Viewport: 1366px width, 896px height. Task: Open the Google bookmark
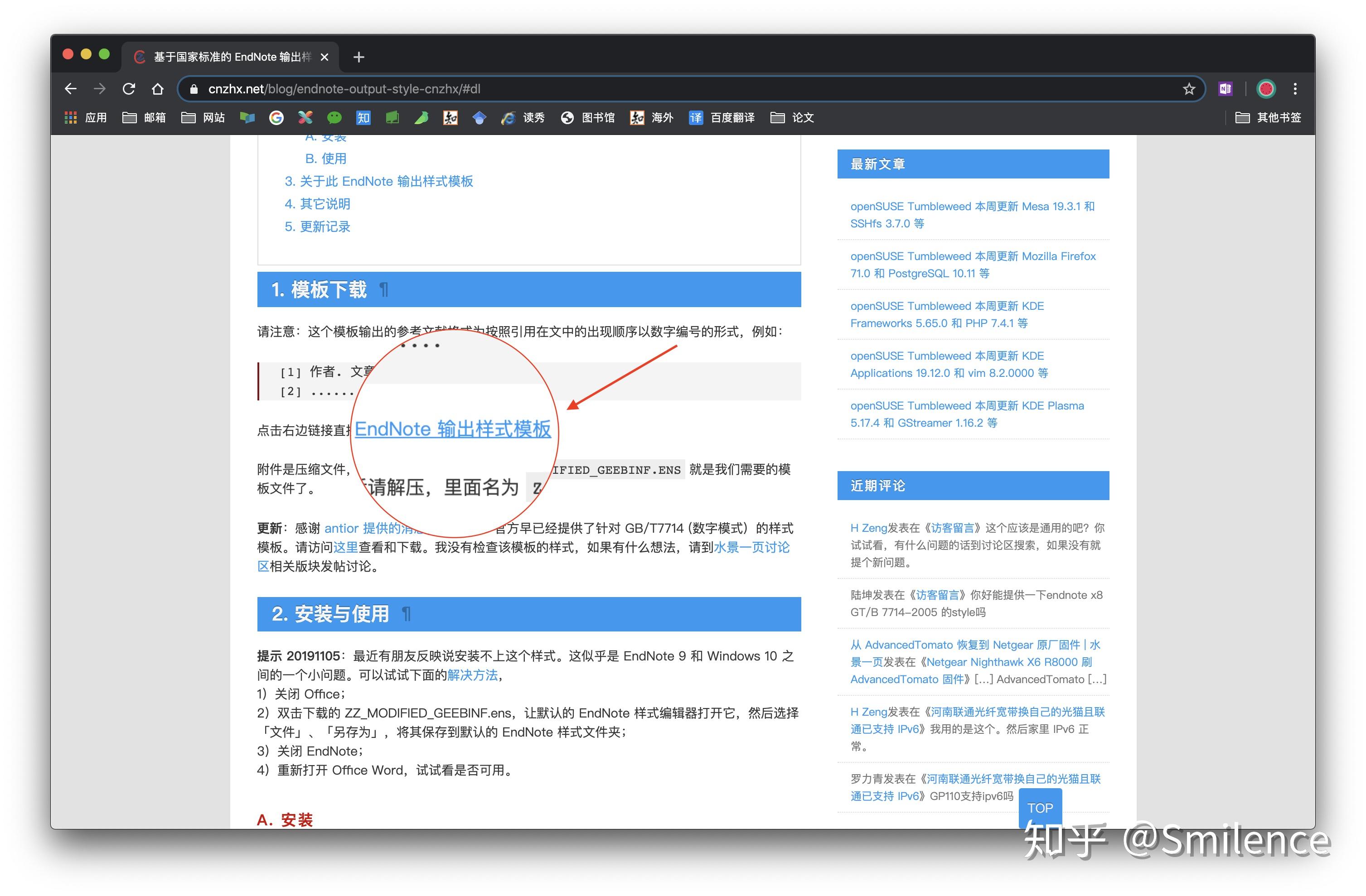276,118
